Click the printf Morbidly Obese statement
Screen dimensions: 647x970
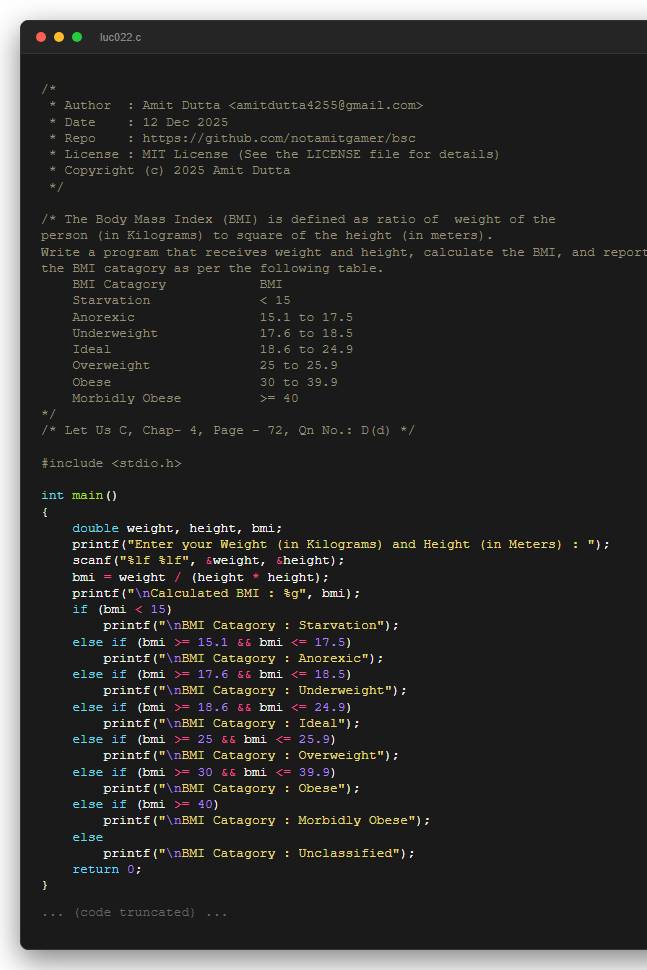click(267, 820)
